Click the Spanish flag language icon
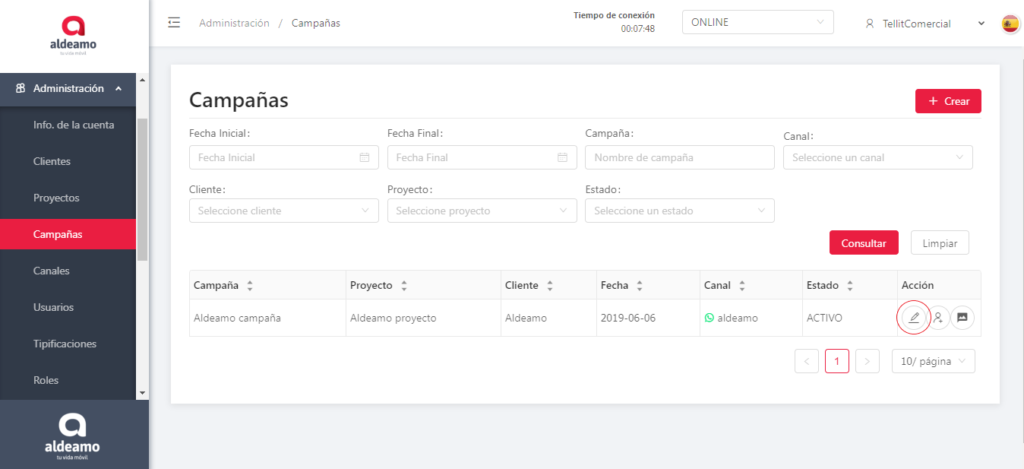 tap(1010, 23)
